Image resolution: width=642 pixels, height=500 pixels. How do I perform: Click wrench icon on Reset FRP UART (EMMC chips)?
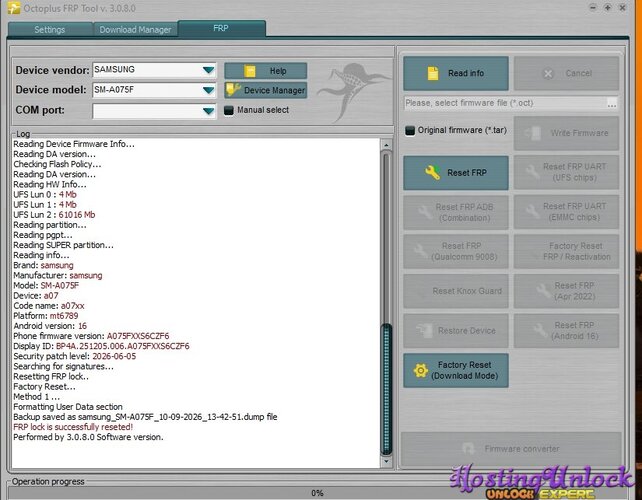pyautogui.click(x=532, y=212)
